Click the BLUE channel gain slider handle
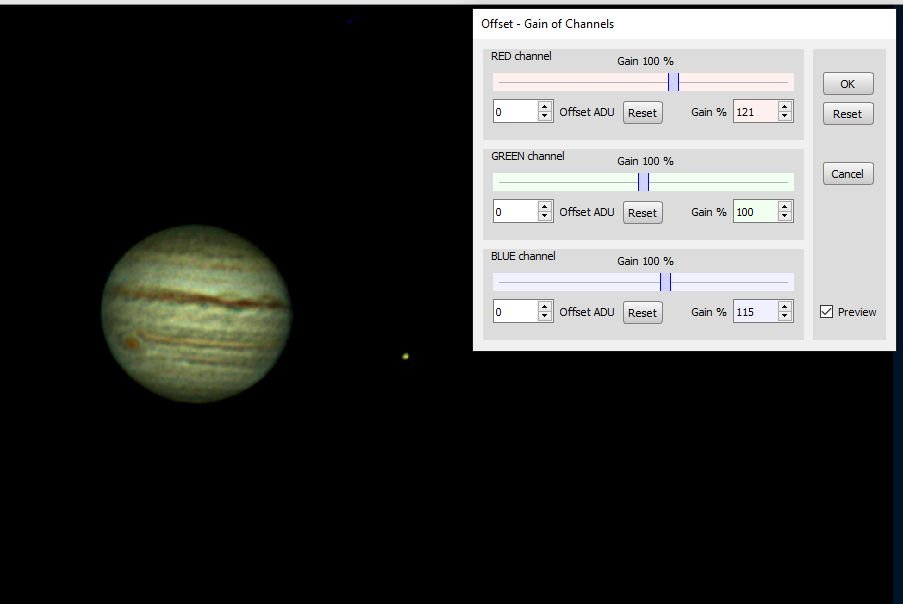This screenshot has height=604, width=903. coord(665,282)
